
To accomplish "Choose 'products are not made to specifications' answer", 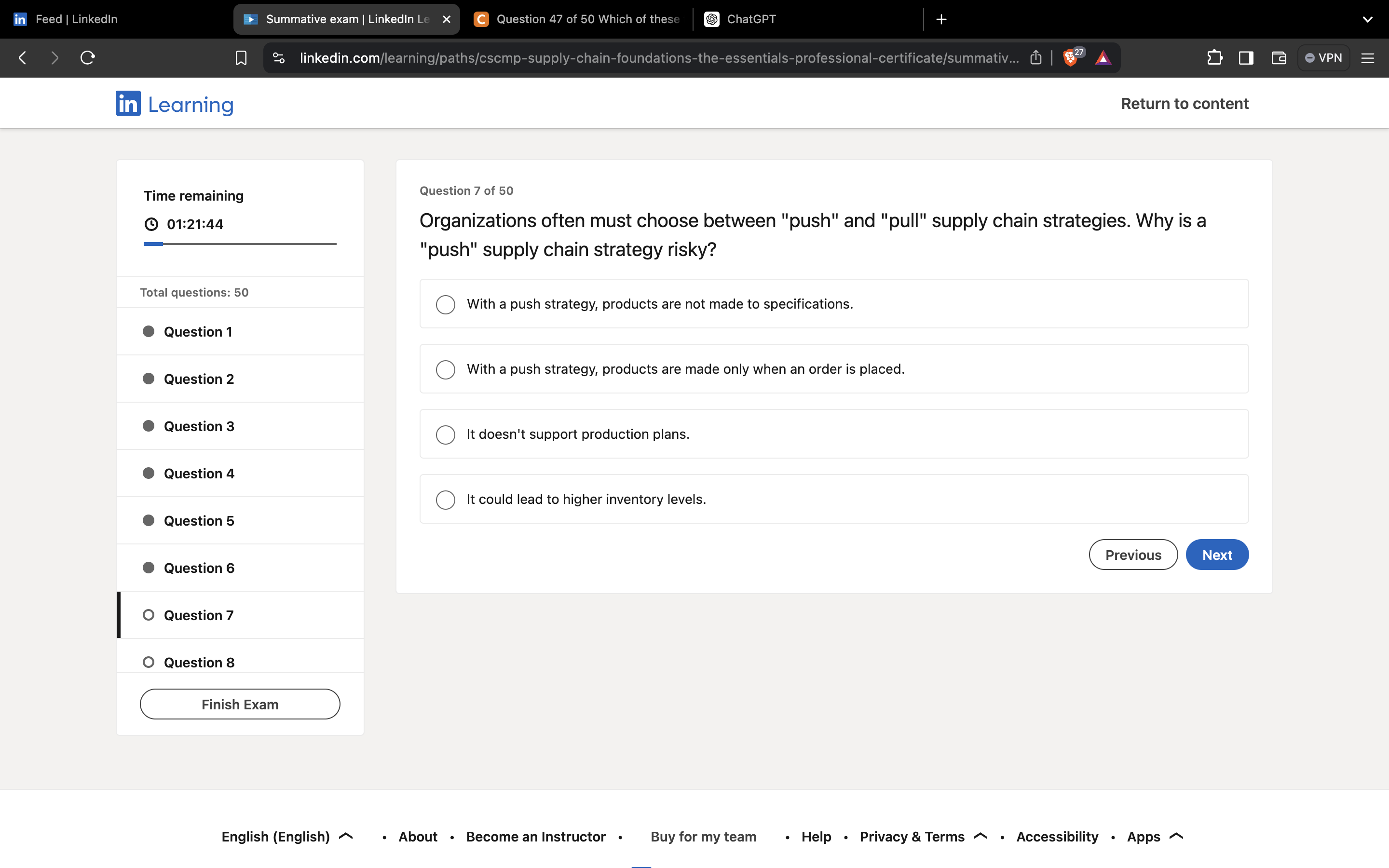I will 446,304.
